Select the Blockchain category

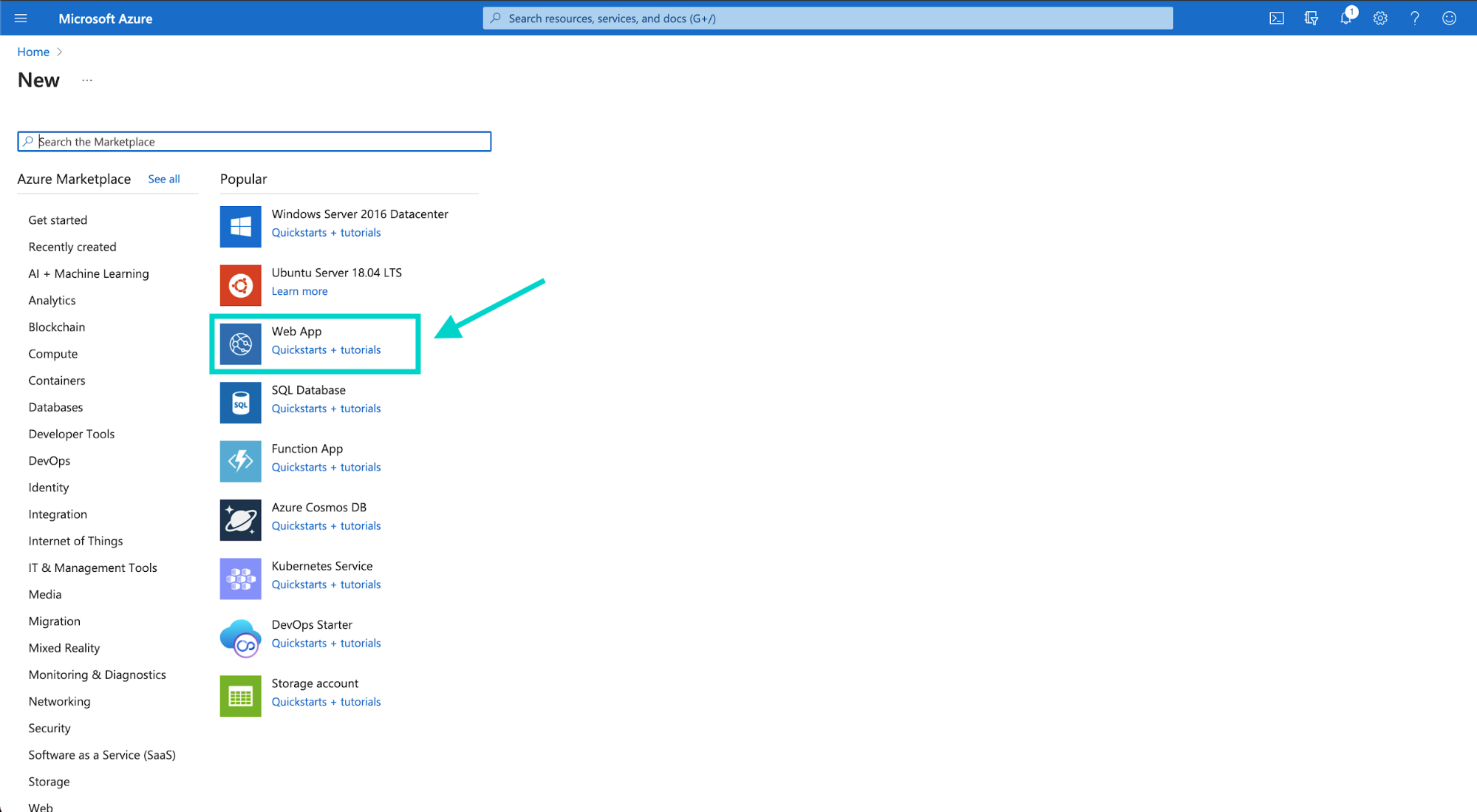click(x=57, y=327)
